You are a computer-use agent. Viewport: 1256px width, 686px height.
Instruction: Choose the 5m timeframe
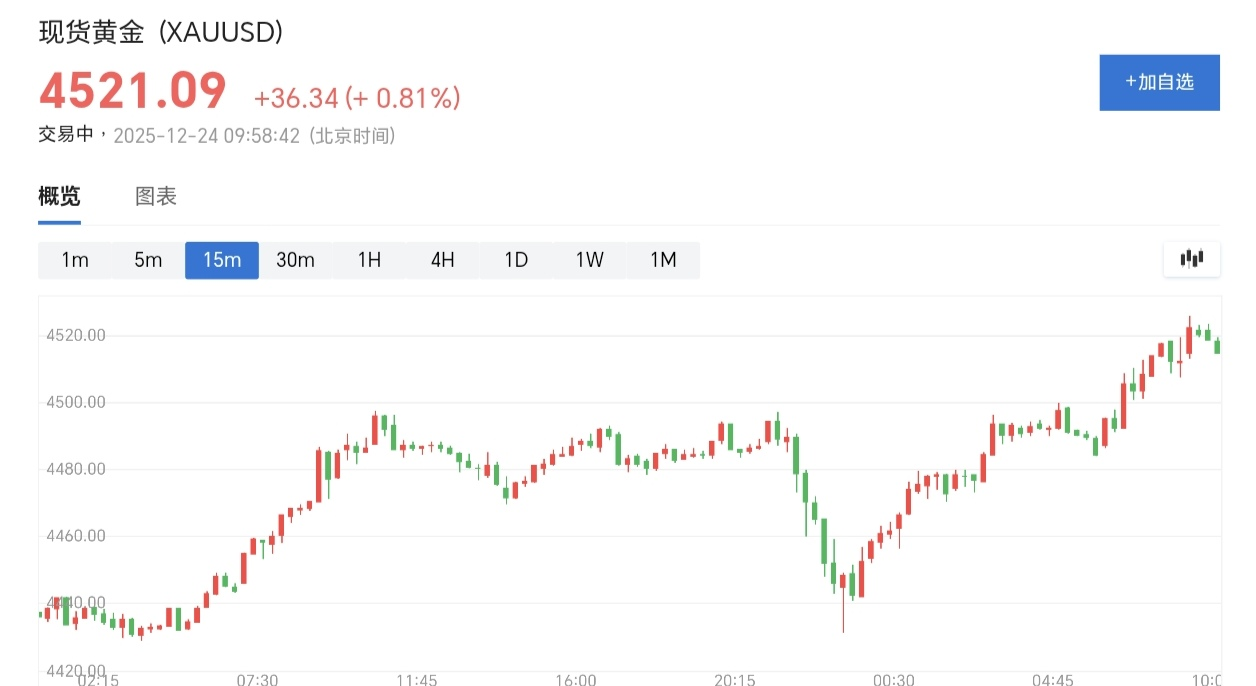[x=148, y=260]
